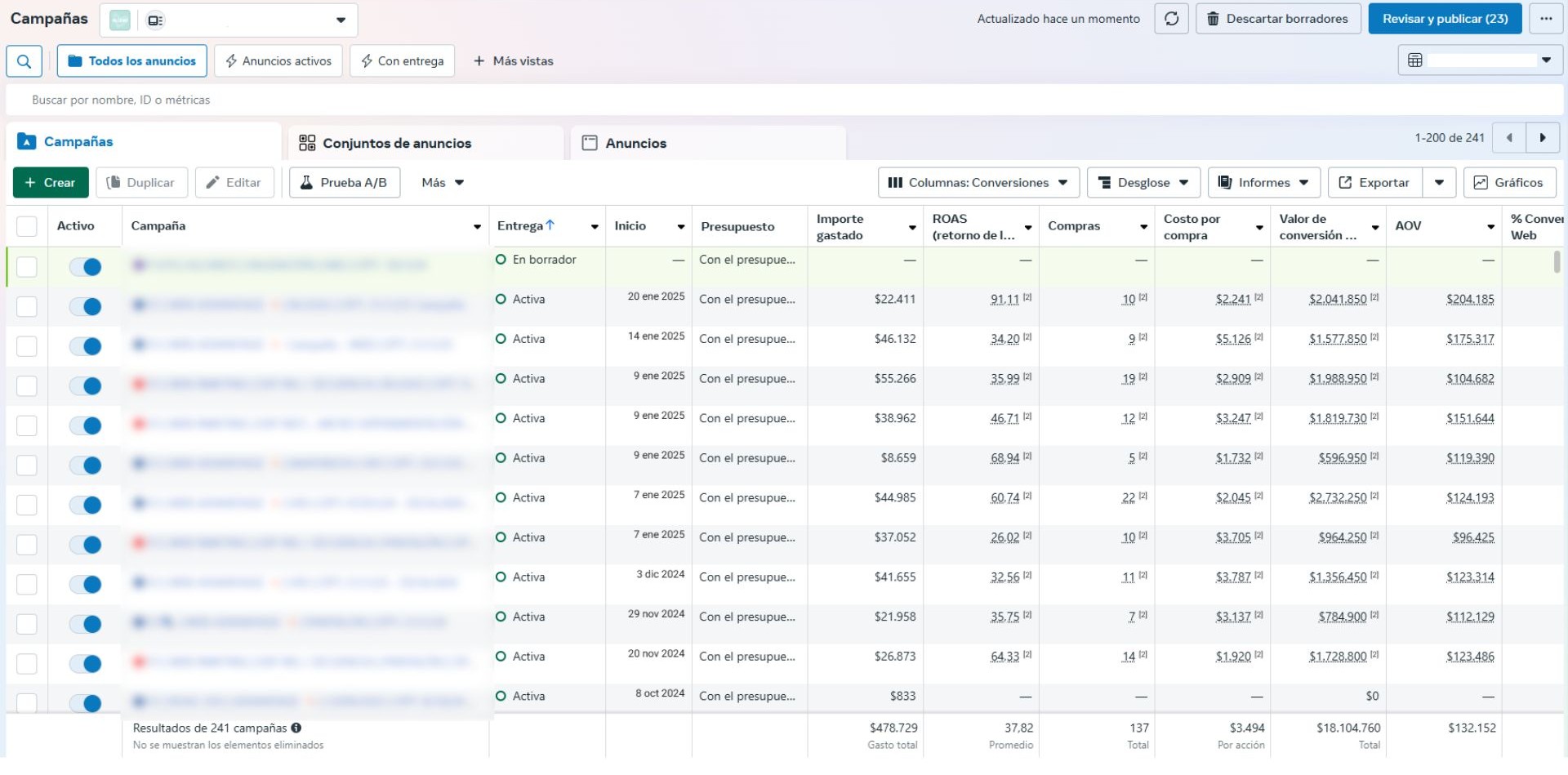Click Revisar y publicar button
Viewport: 1568px width, 775px height.
(x=1445, y=19)
